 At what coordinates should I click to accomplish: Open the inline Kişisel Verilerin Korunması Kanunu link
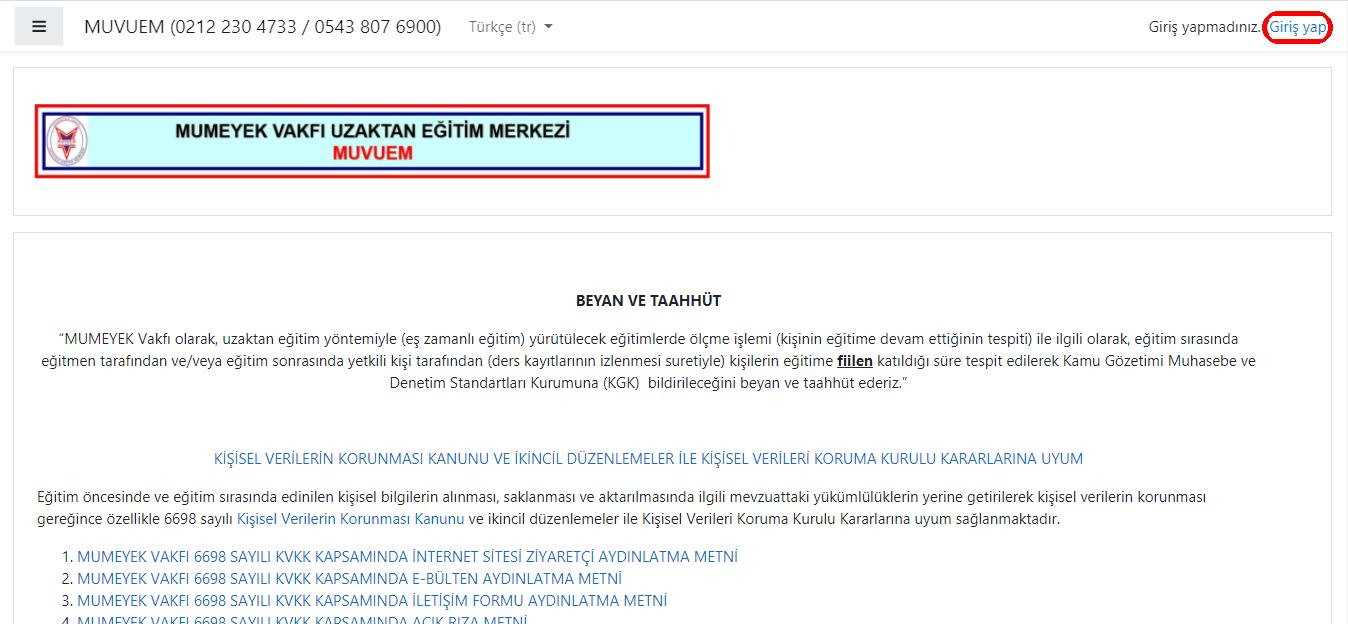click(x=350, y=519)
